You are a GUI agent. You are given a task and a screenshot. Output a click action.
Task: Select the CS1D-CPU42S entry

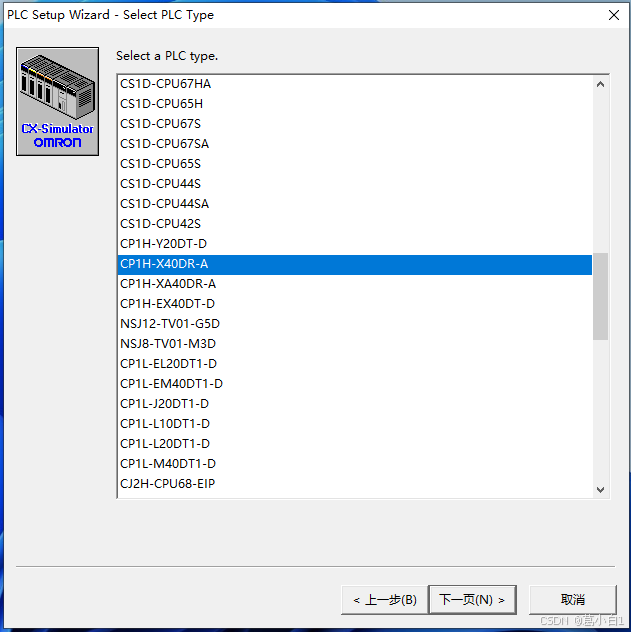(355, 224)
